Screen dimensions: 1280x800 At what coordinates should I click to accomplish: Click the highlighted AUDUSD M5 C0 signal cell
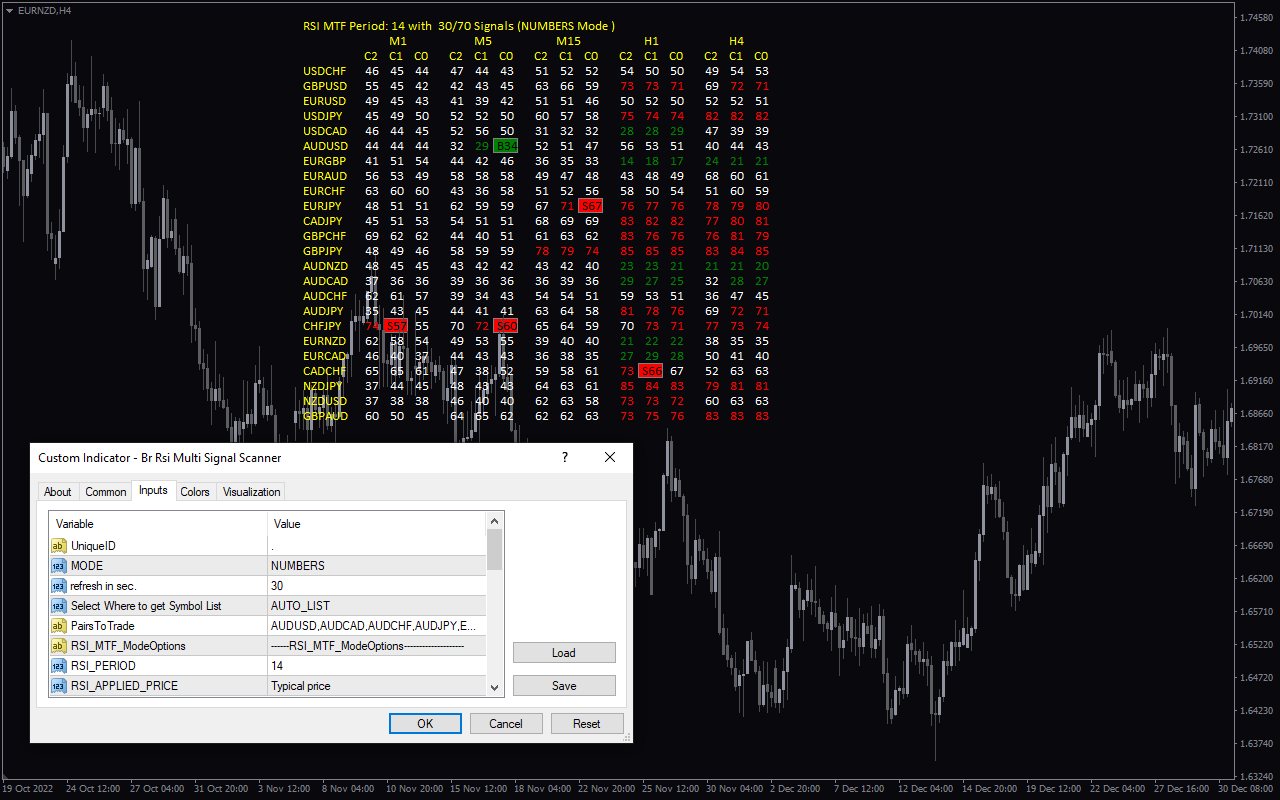506,146
